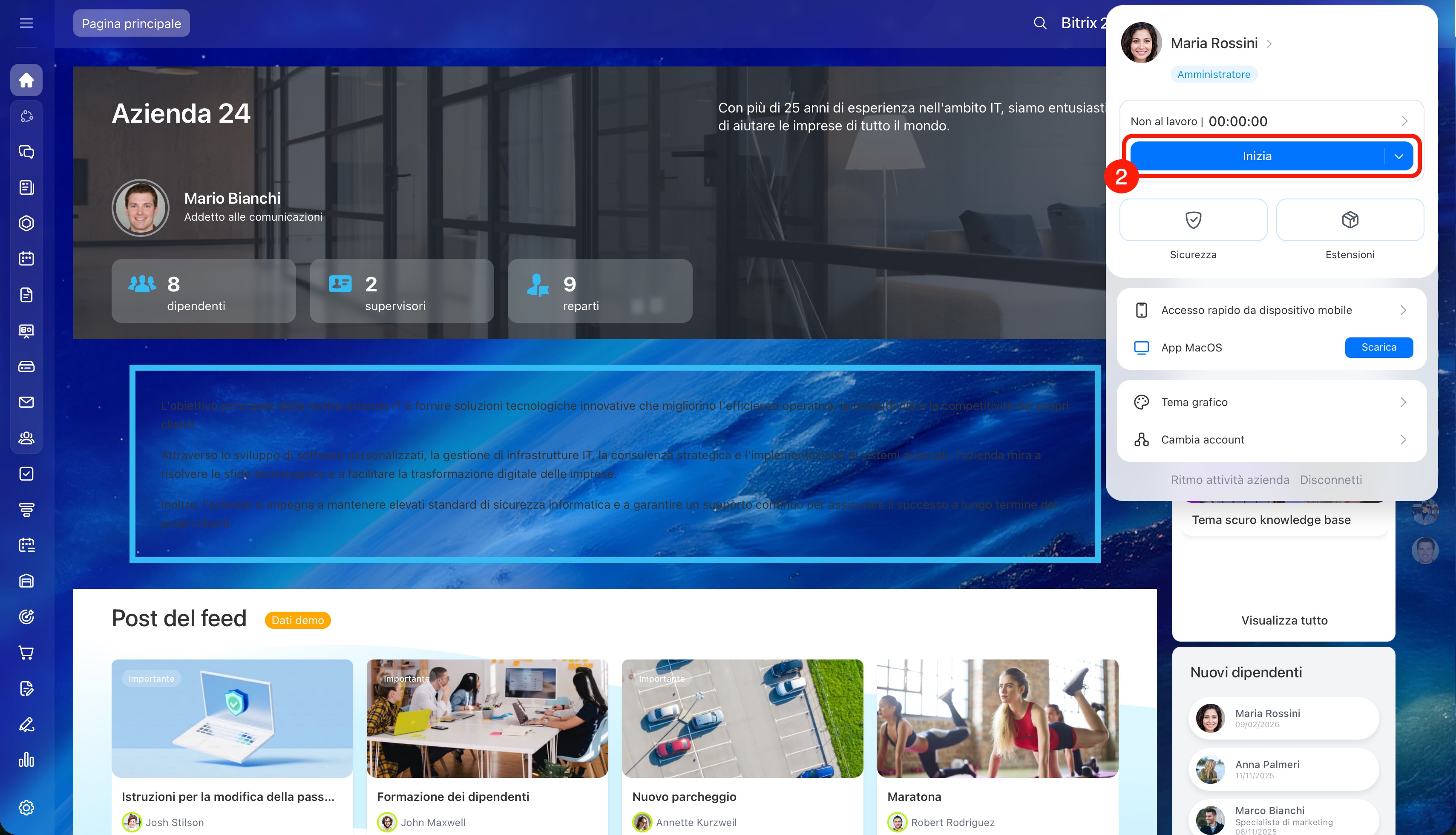Open the Estensioni cube tile
Image resolution: width=1456 pixels, height=835 pixels.
click(1350, 220)
